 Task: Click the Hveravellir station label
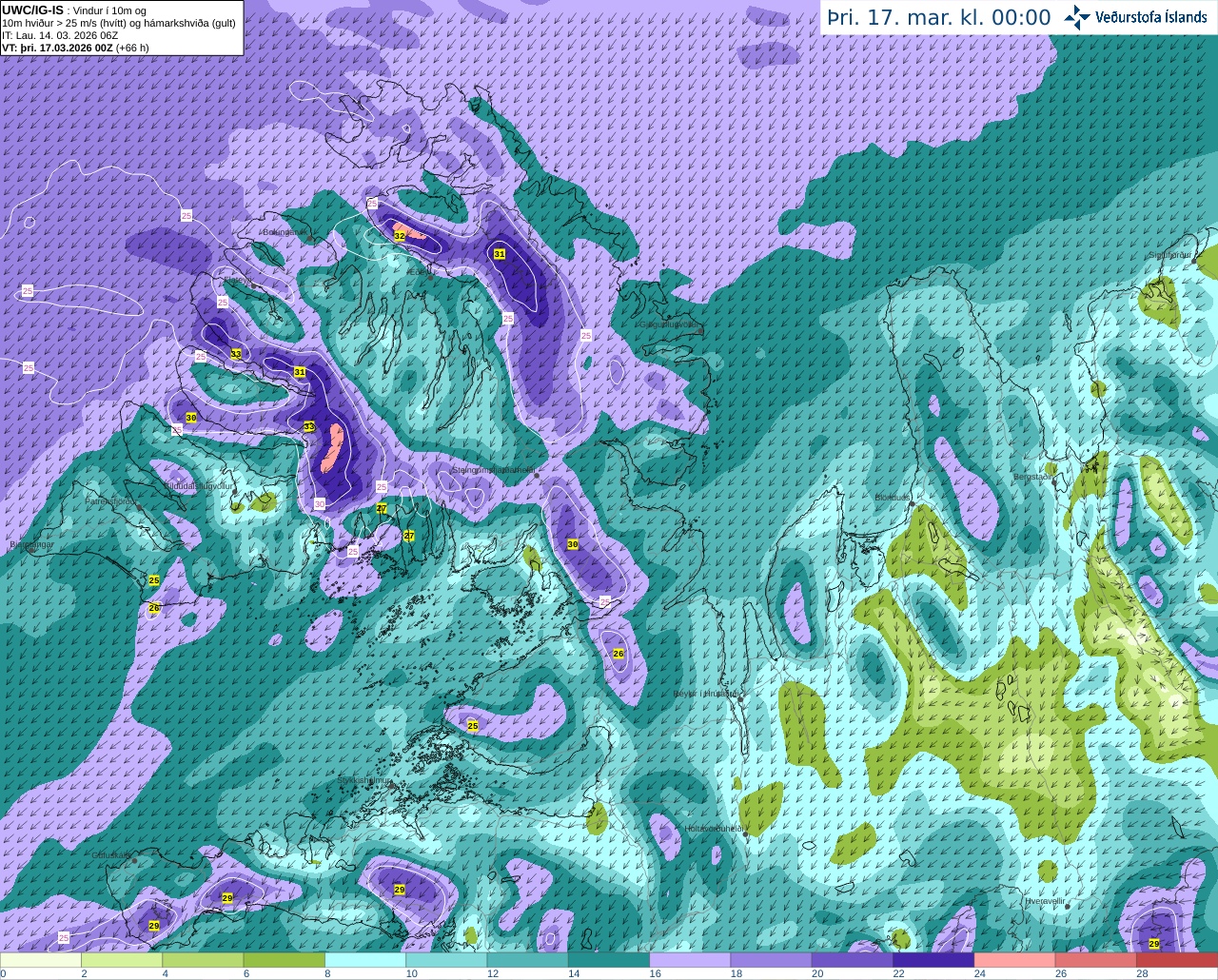tap(1046, 900)
